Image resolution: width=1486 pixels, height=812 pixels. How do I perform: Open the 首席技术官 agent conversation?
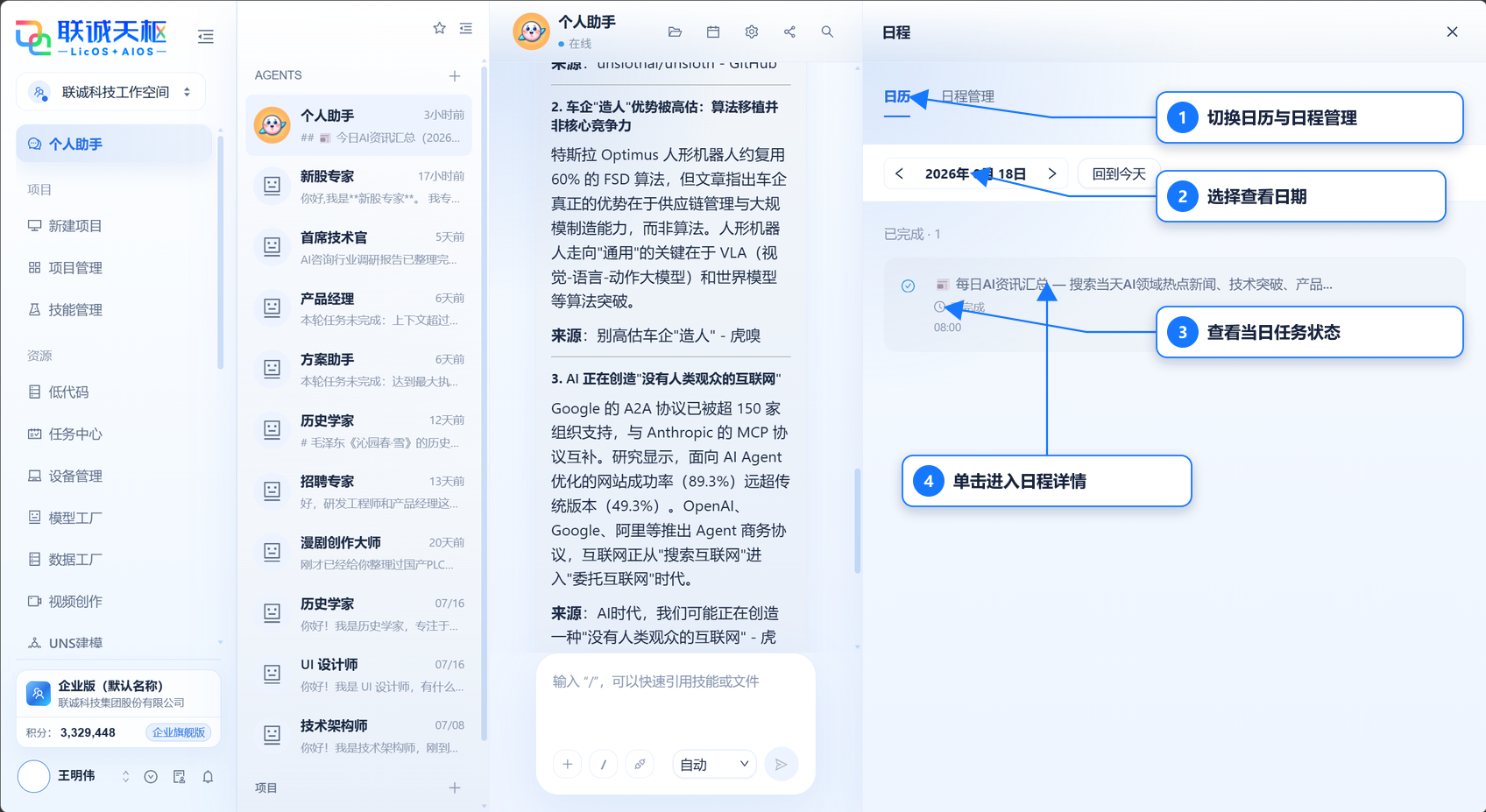click(358, 248)
